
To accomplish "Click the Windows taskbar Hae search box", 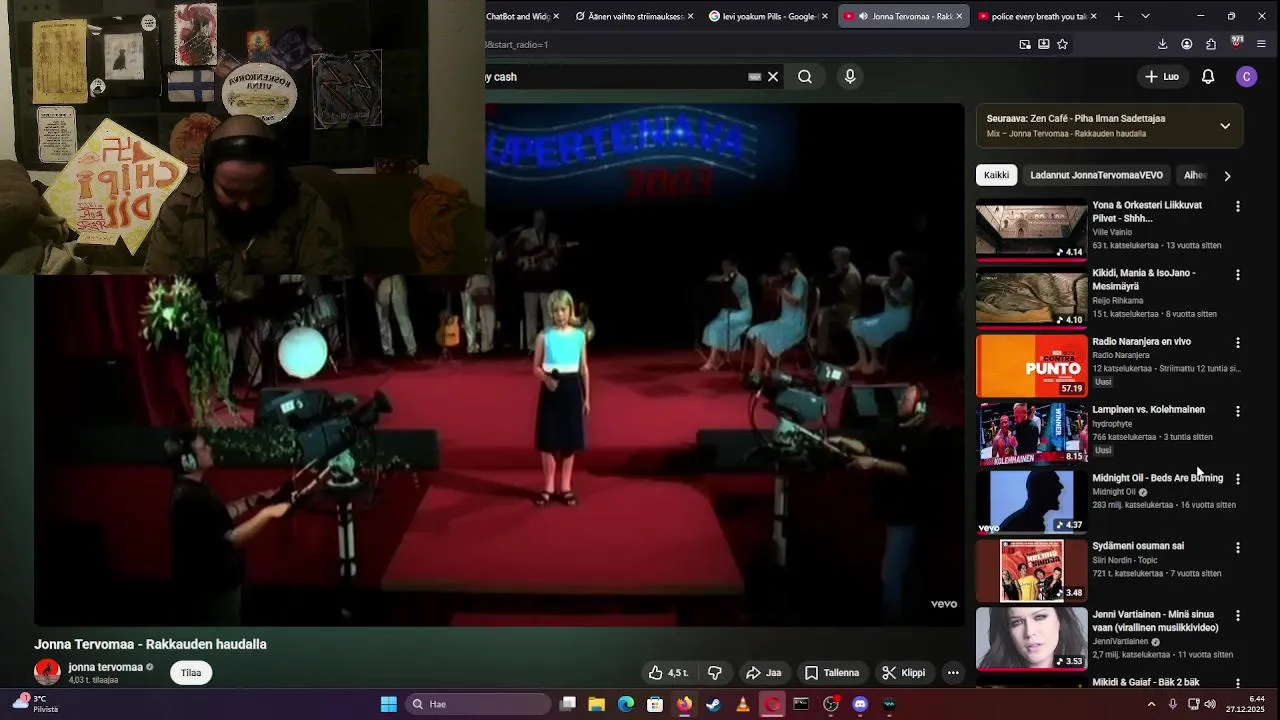I will tap(479, 704).
